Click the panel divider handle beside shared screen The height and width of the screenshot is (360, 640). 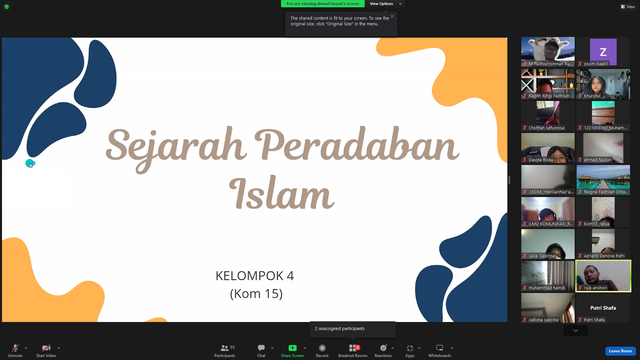tap(509, 180)
